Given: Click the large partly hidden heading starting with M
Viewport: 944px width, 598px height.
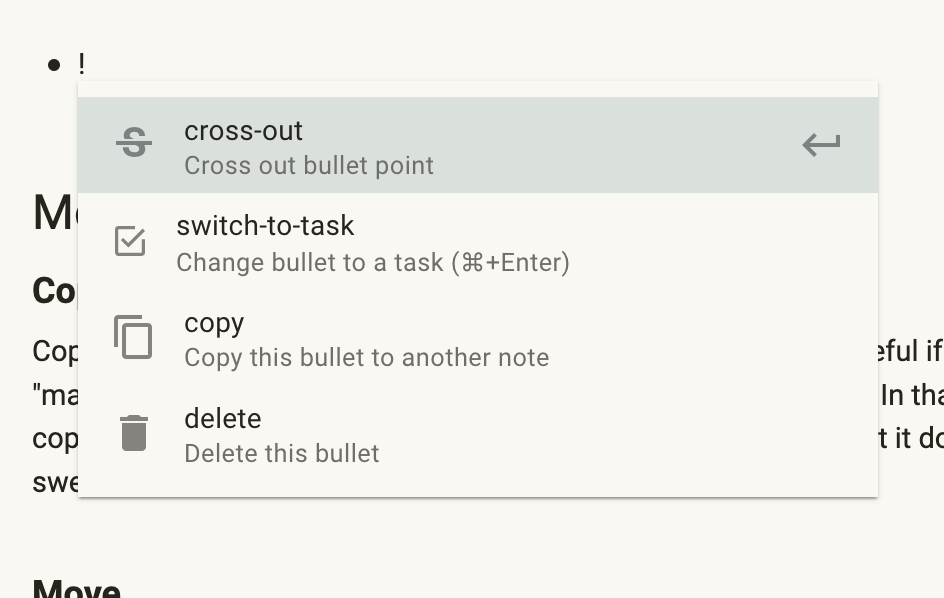Looking at the screenshot, I should tap(55, 213).
